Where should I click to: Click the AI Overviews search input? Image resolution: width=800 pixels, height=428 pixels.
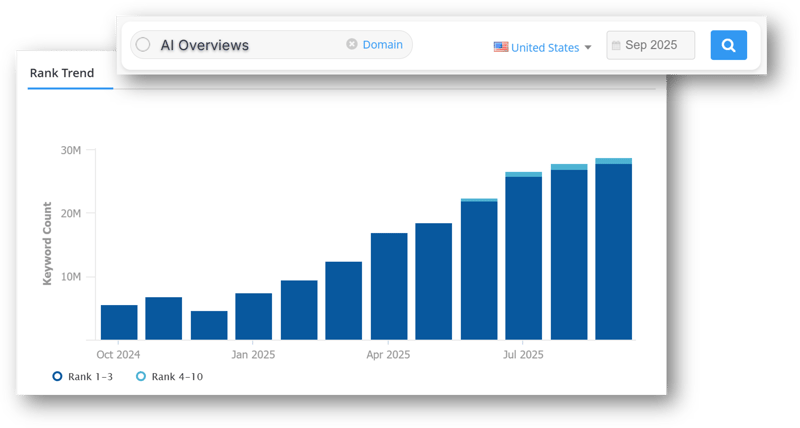coord(250,45)
